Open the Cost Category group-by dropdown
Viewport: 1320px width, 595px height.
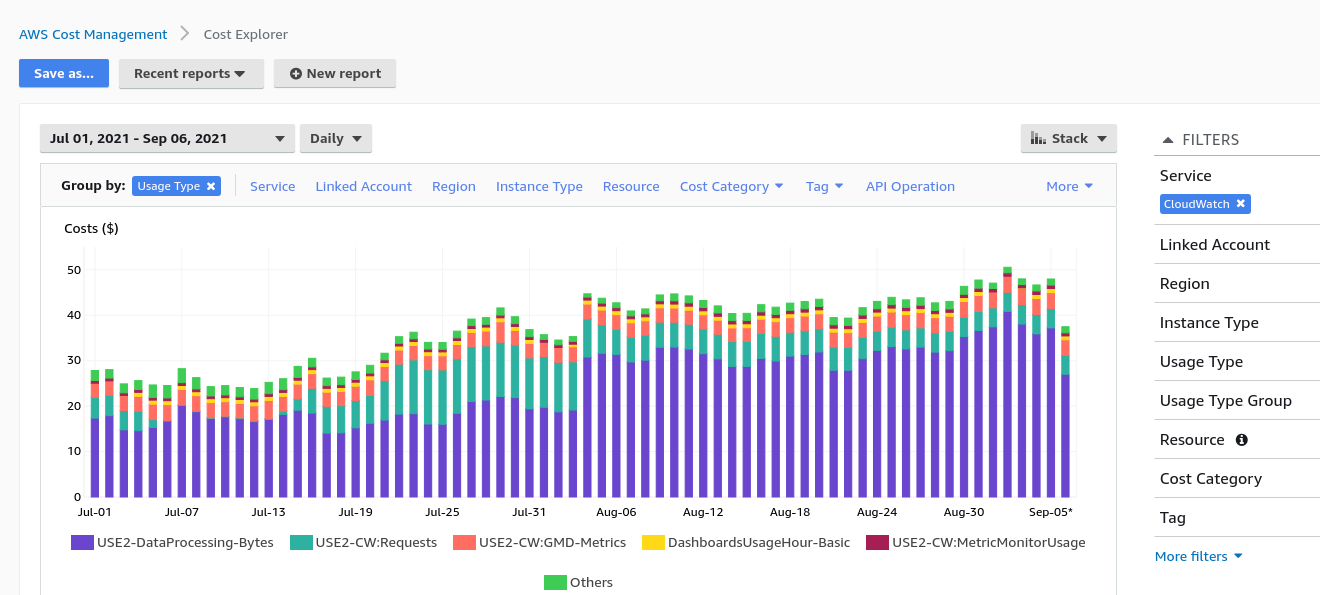pyautogui.click(x=731, y=186)
